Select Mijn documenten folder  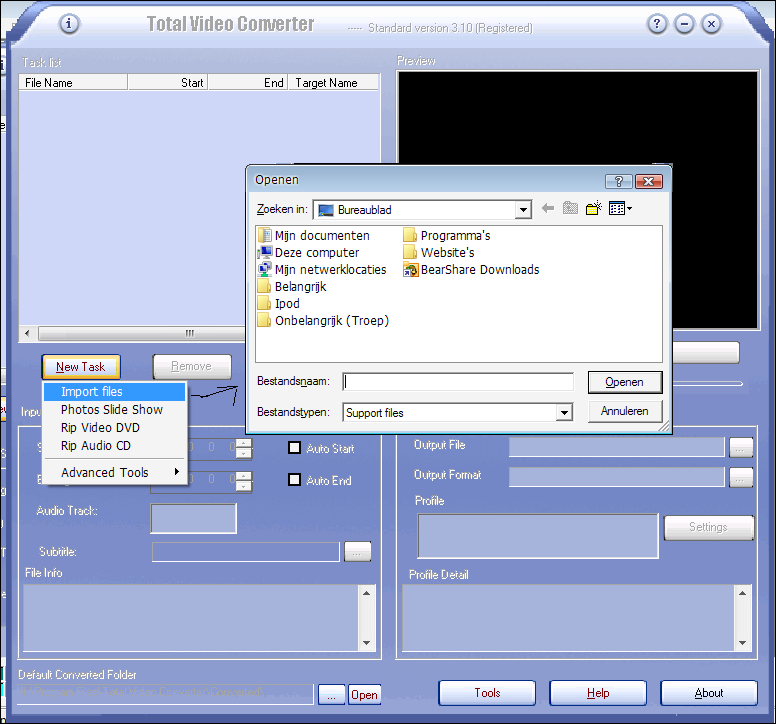[x=314, y=236]
